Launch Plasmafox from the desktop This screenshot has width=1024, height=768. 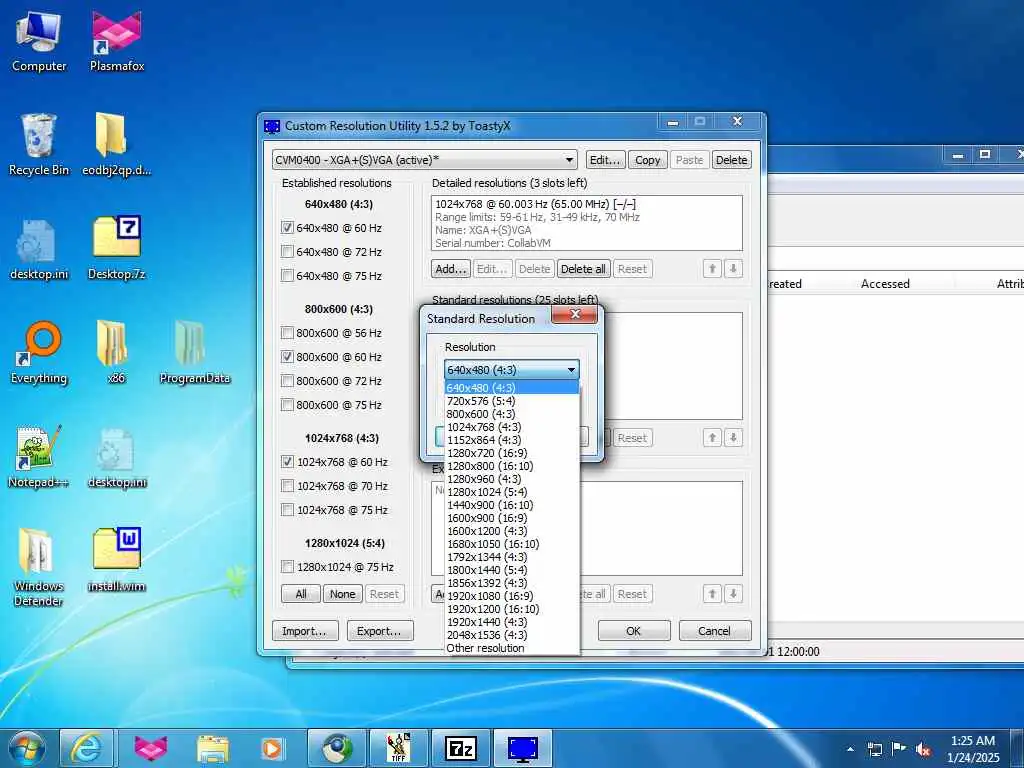pos(117,40)
